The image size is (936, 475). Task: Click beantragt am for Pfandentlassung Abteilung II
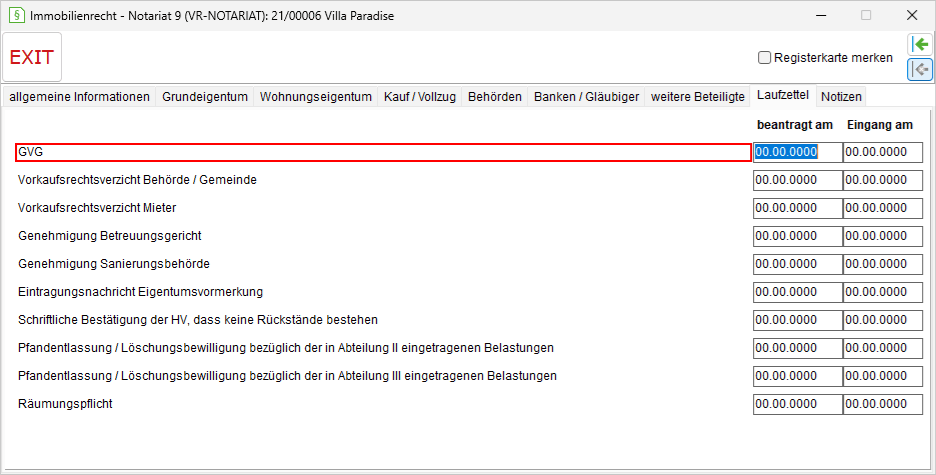pos(798,348)
